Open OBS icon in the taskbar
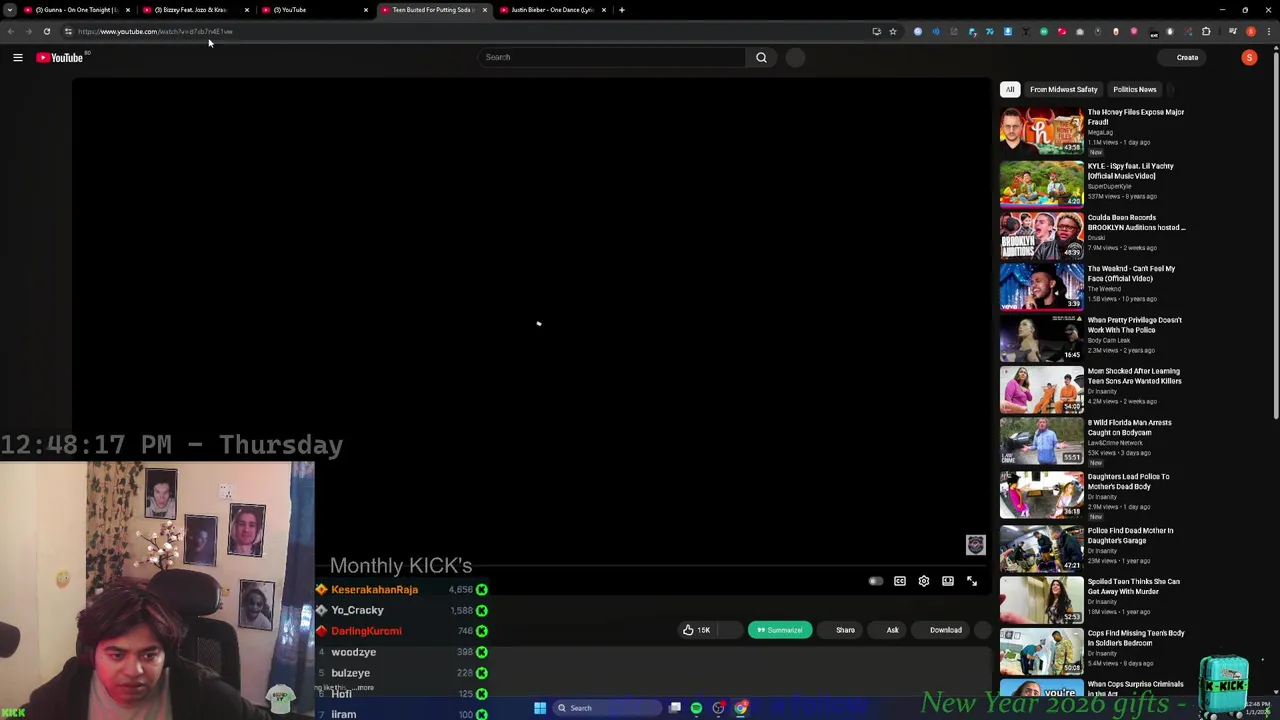The image size is (1280, 720). (718, 708)
